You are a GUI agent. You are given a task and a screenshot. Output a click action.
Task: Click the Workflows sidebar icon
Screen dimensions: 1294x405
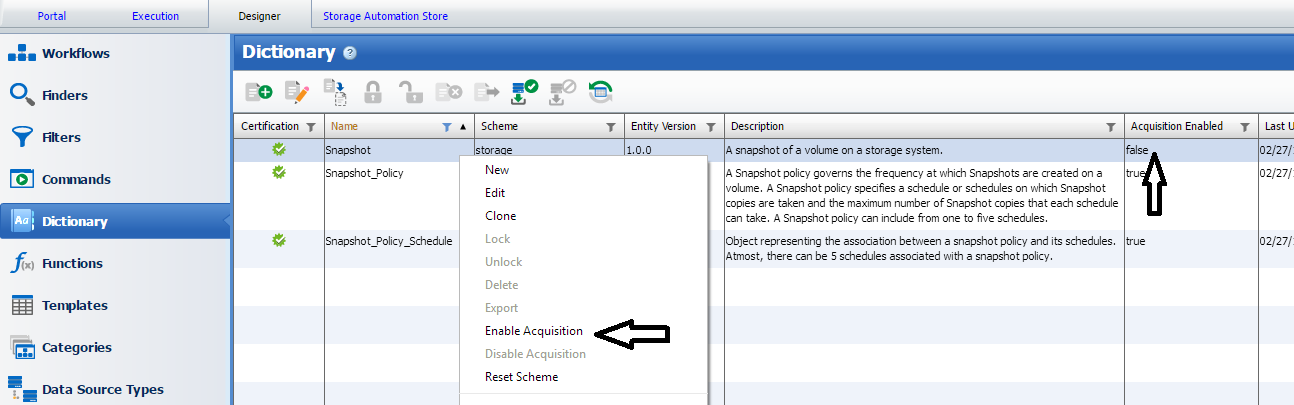point(22,53)
